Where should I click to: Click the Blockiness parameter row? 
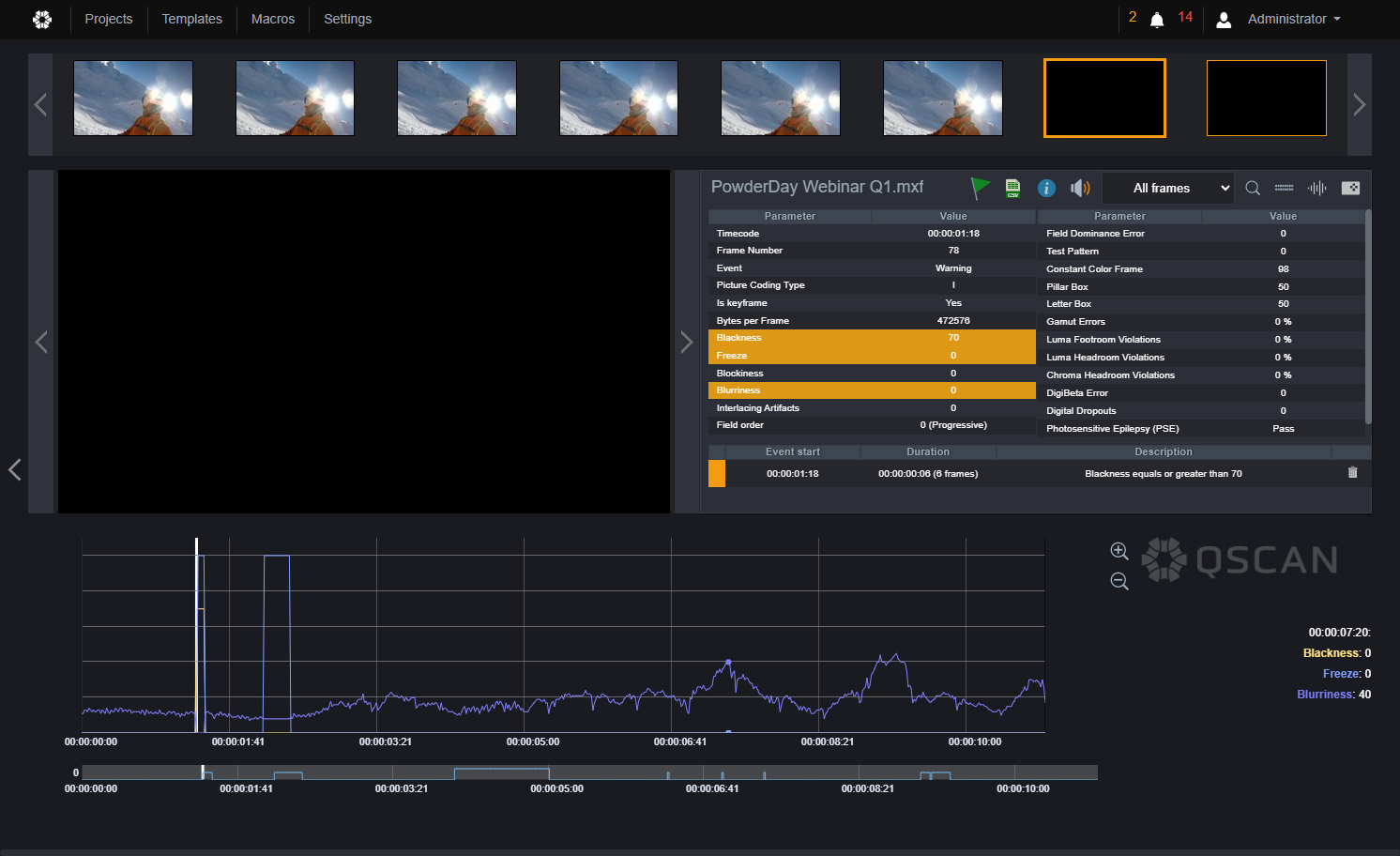872,374
